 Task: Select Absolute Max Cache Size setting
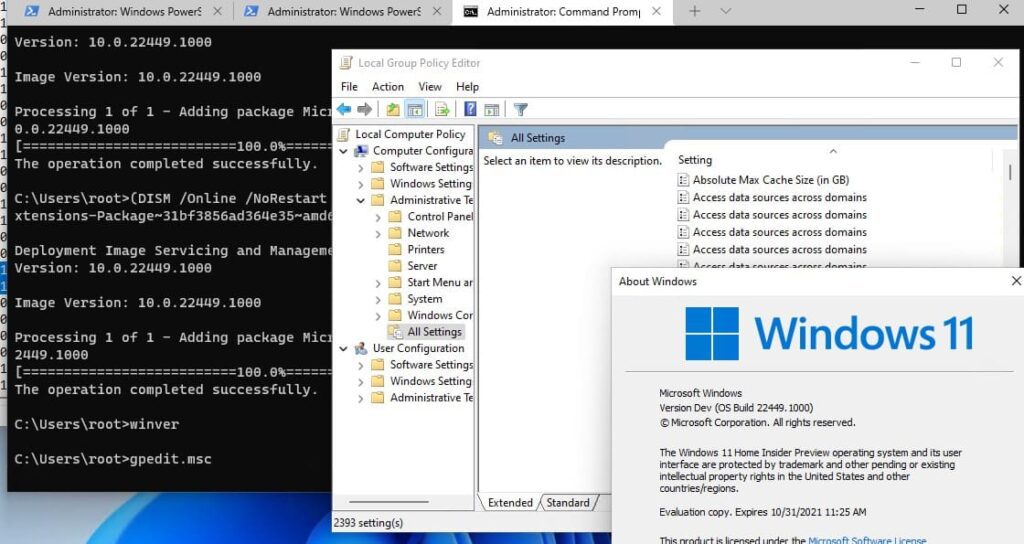771,180
